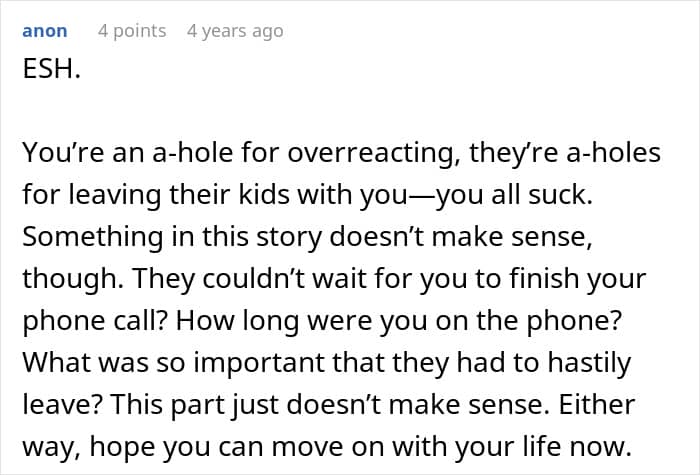Click the line starting with though. They couldn't
700x475 pixels.
pos(334,279)
